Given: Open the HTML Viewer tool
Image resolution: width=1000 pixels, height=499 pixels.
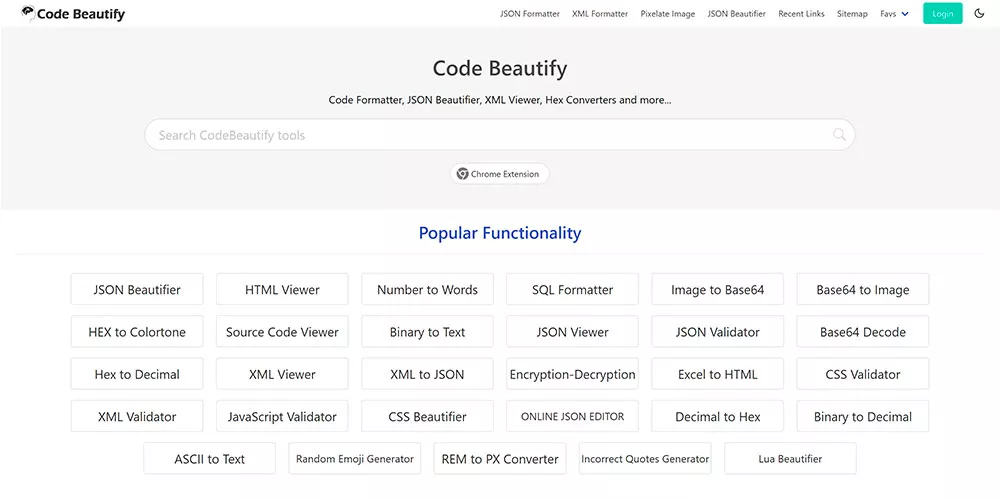Looking at the screenshot, I should point(283,289).
